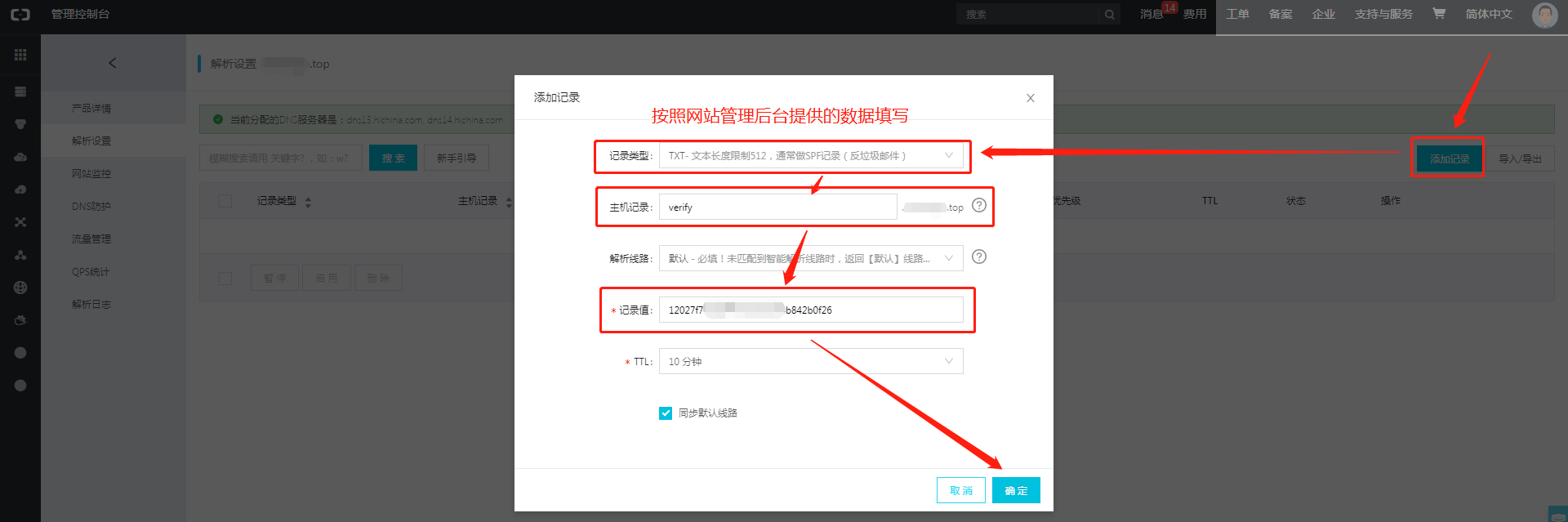Click the help icon beside 主机记录 field

(x=979, y=205)
